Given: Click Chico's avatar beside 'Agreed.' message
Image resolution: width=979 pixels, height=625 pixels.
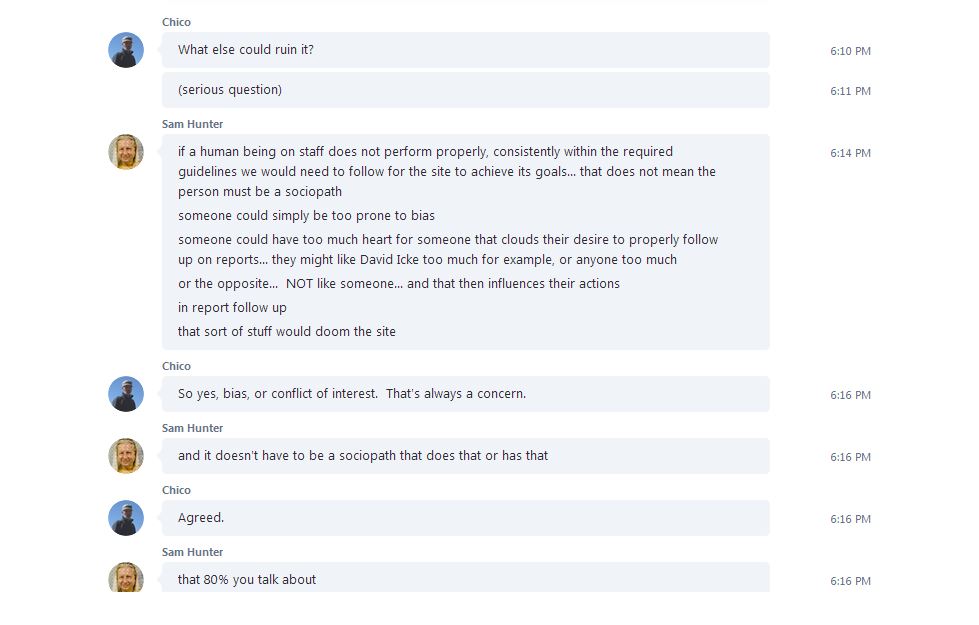Looking at the screenshot, I should pos(126,518).
